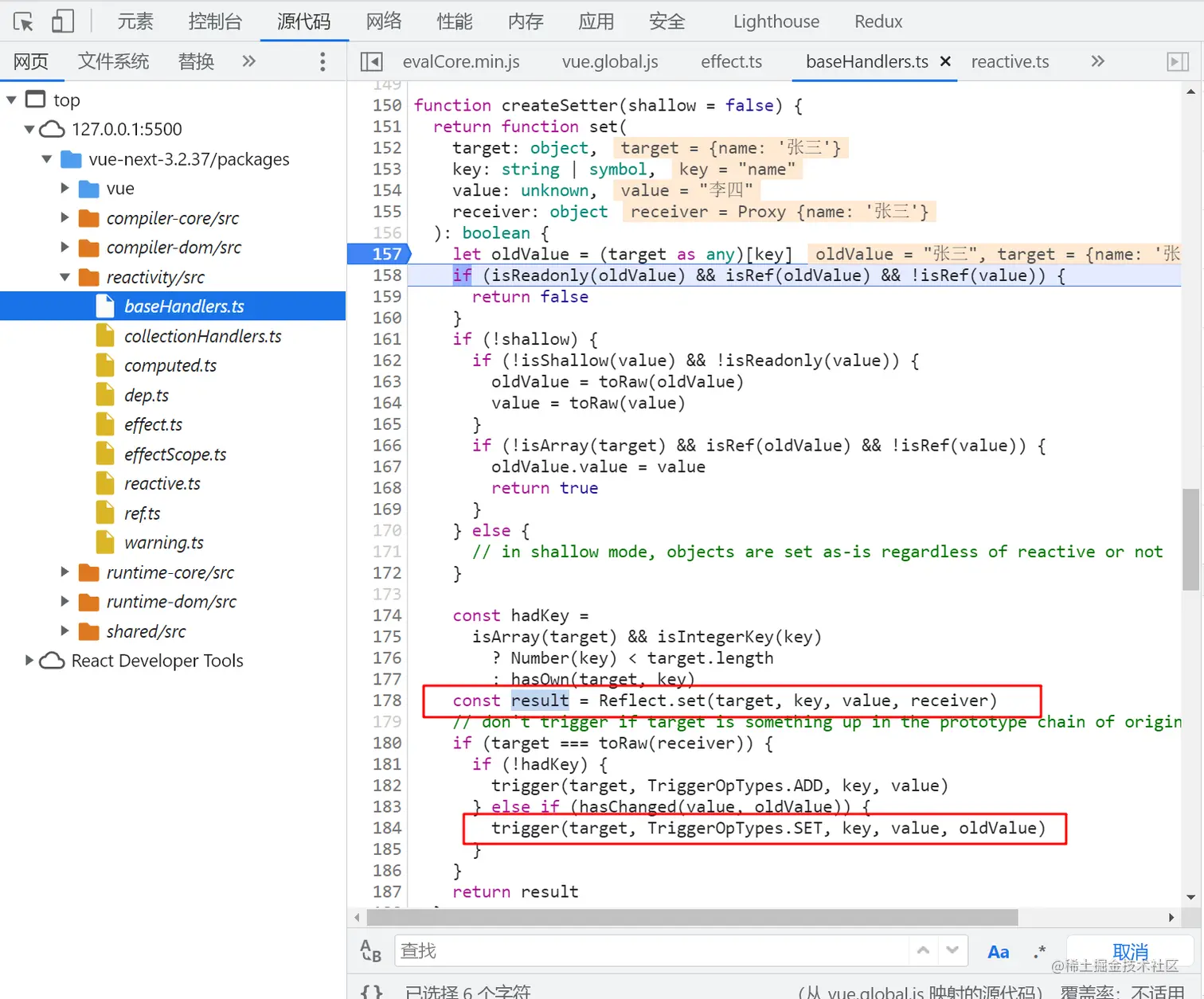Open the navigator three-dot menu

click(322, 61)
